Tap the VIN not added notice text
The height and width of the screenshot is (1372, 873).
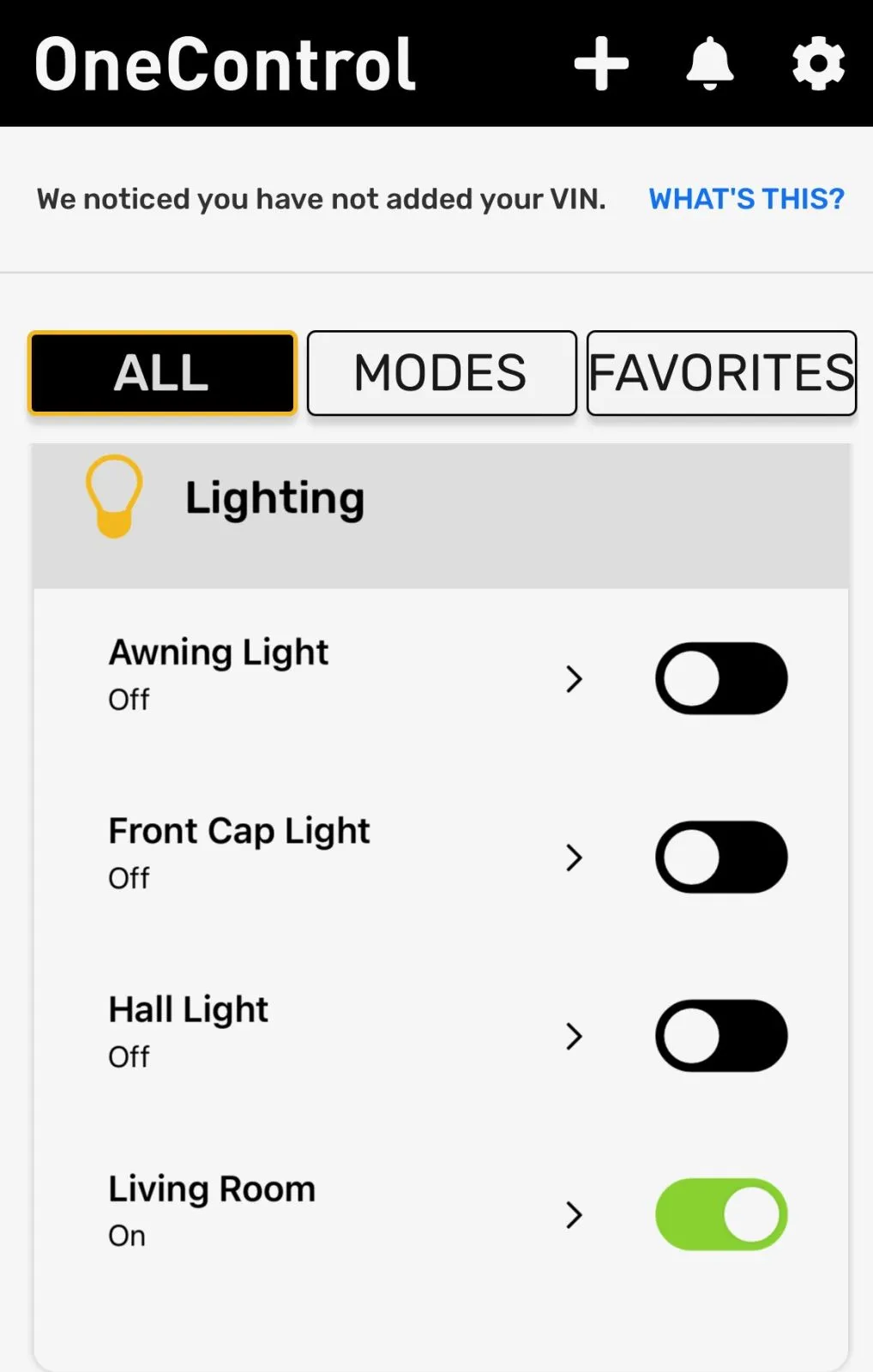click(322, 199)
